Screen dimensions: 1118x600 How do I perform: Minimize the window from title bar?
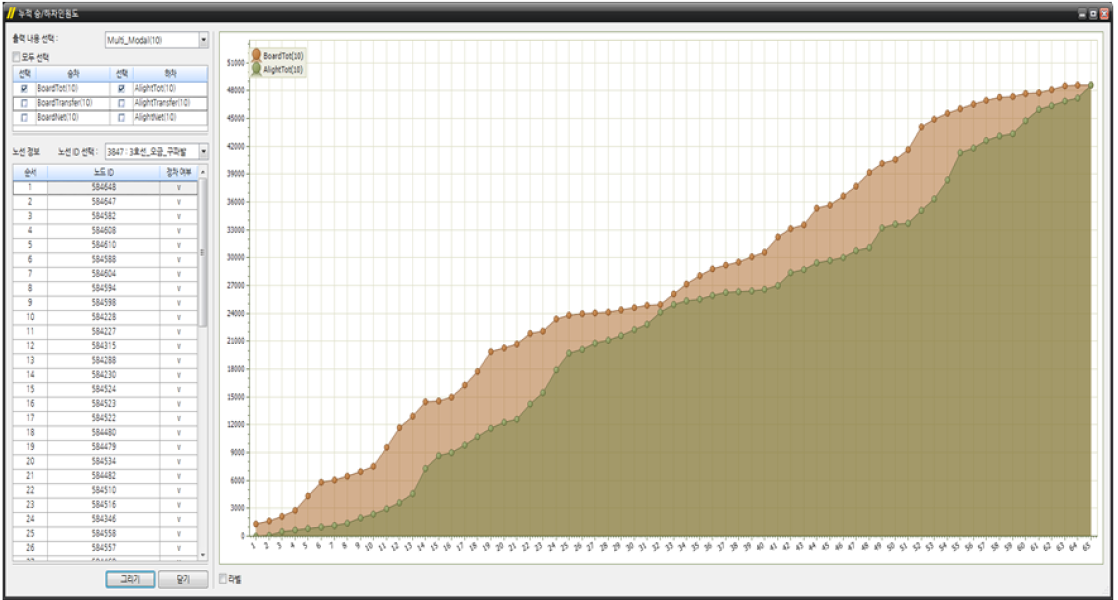(1082, 14)
